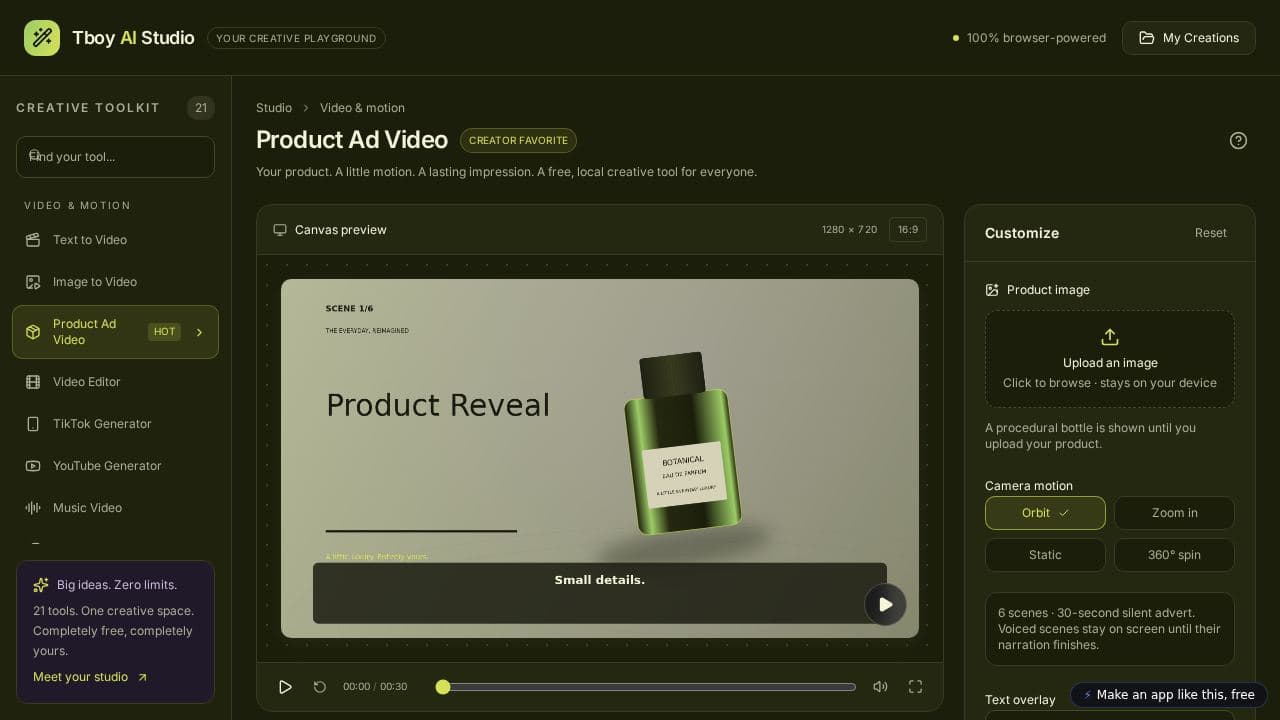Open Video Editor tool
Viewport: 1280px width, 720px height.
click(115, 382)
